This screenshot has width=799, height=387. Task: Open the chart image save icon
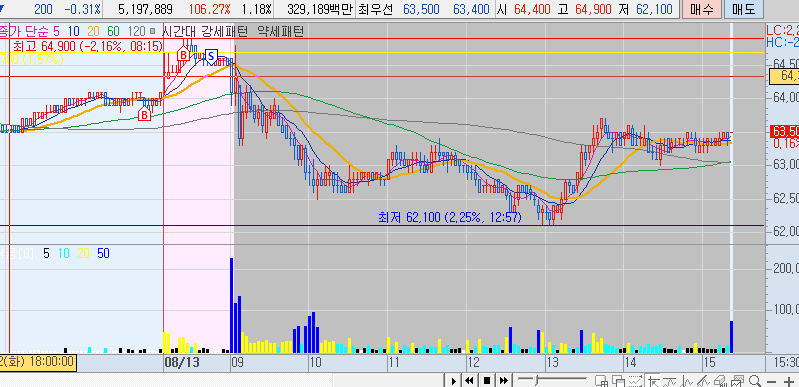[737, 381]
